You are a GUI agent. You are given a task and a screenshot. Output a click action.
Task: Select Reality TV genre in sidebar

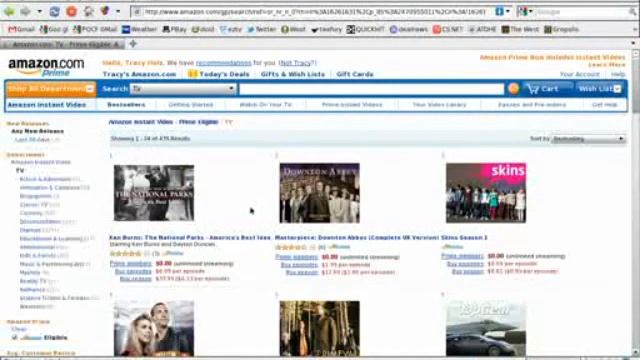(33, 281)
